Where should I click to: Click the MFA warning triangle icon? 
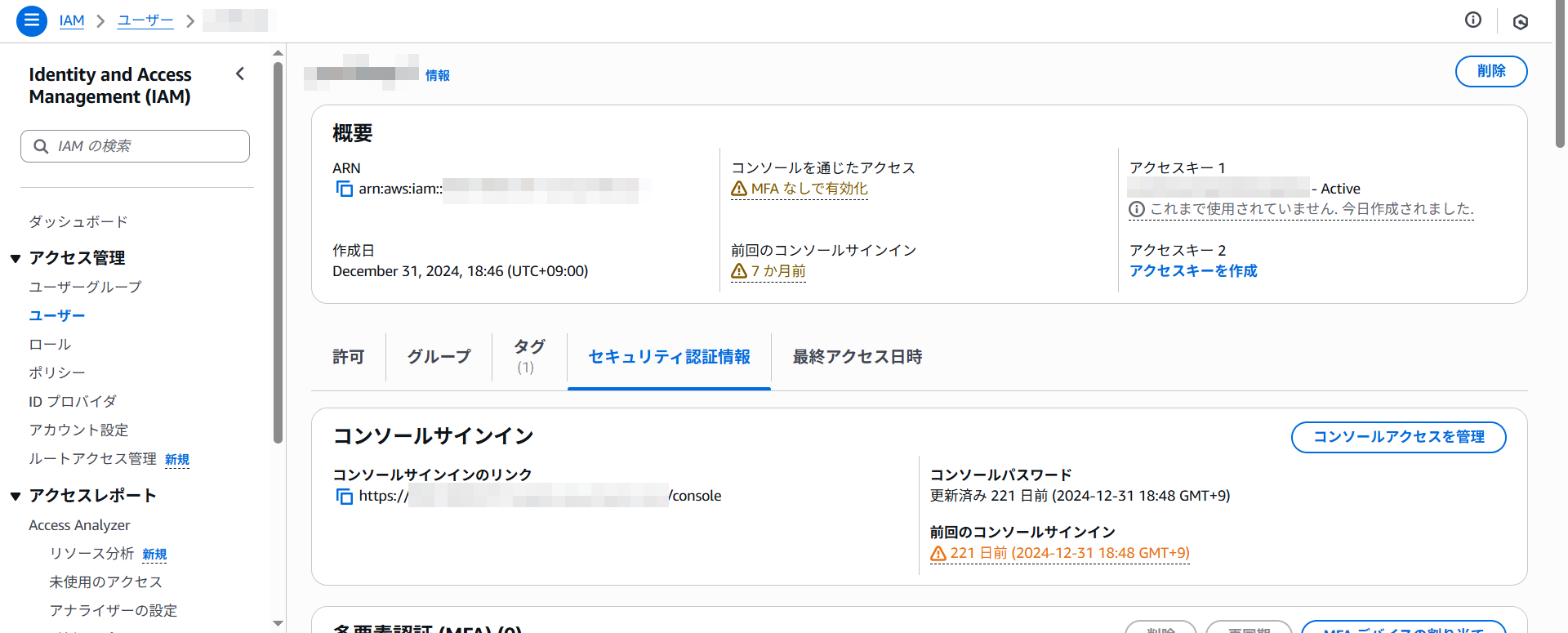click(739, 189)
